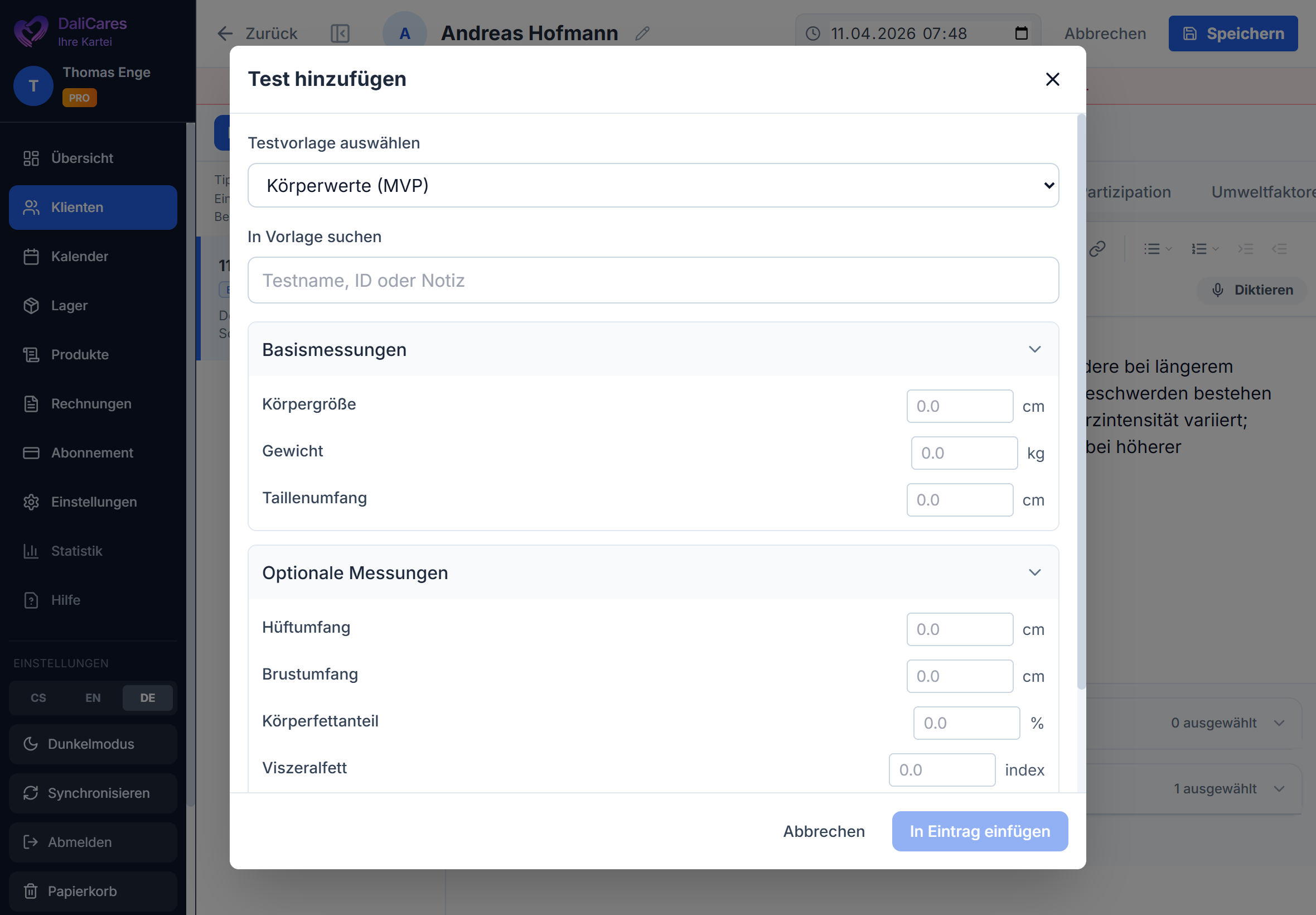Open Statistik in the sidebar

coord(76,551)
